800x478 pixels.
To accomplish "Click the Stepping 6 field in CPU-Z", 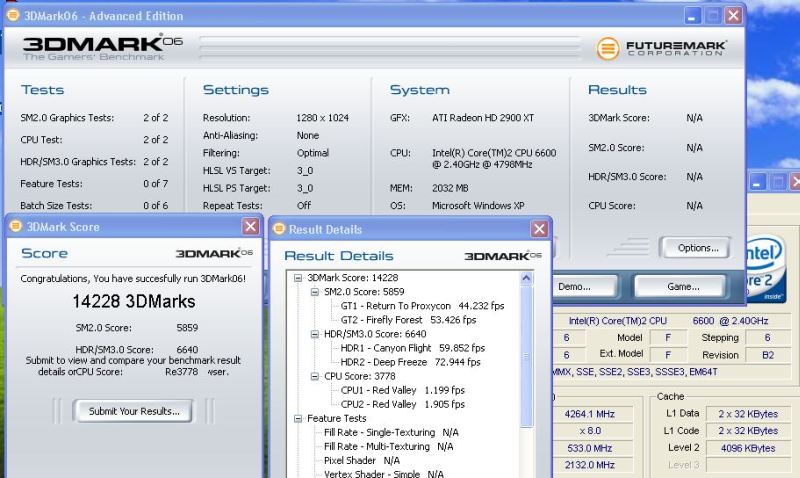I will coord(768,337).
